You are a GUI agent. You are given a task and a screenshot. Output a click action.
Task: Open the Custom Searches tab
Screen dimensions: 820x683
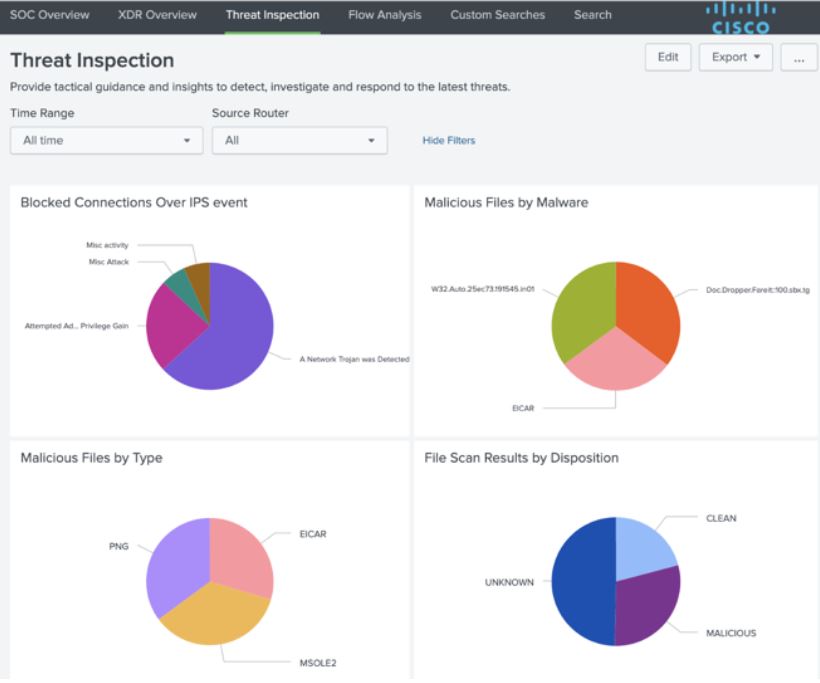[497, 15]
